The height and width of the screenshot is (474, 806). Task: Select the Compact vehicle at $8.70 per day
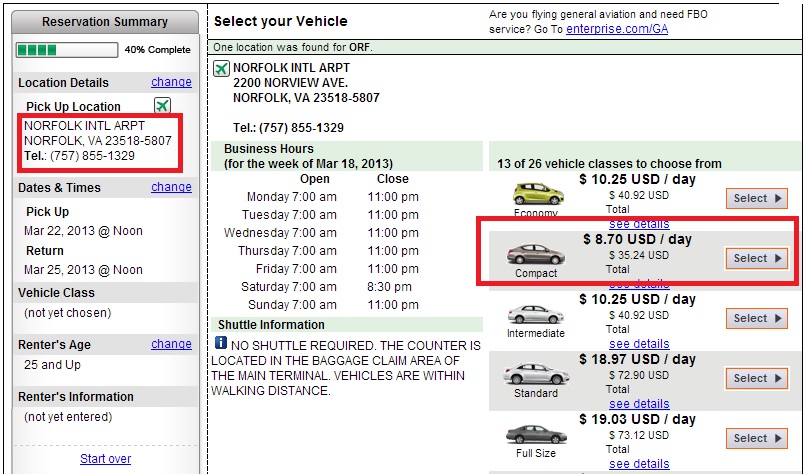coord(757,258)
